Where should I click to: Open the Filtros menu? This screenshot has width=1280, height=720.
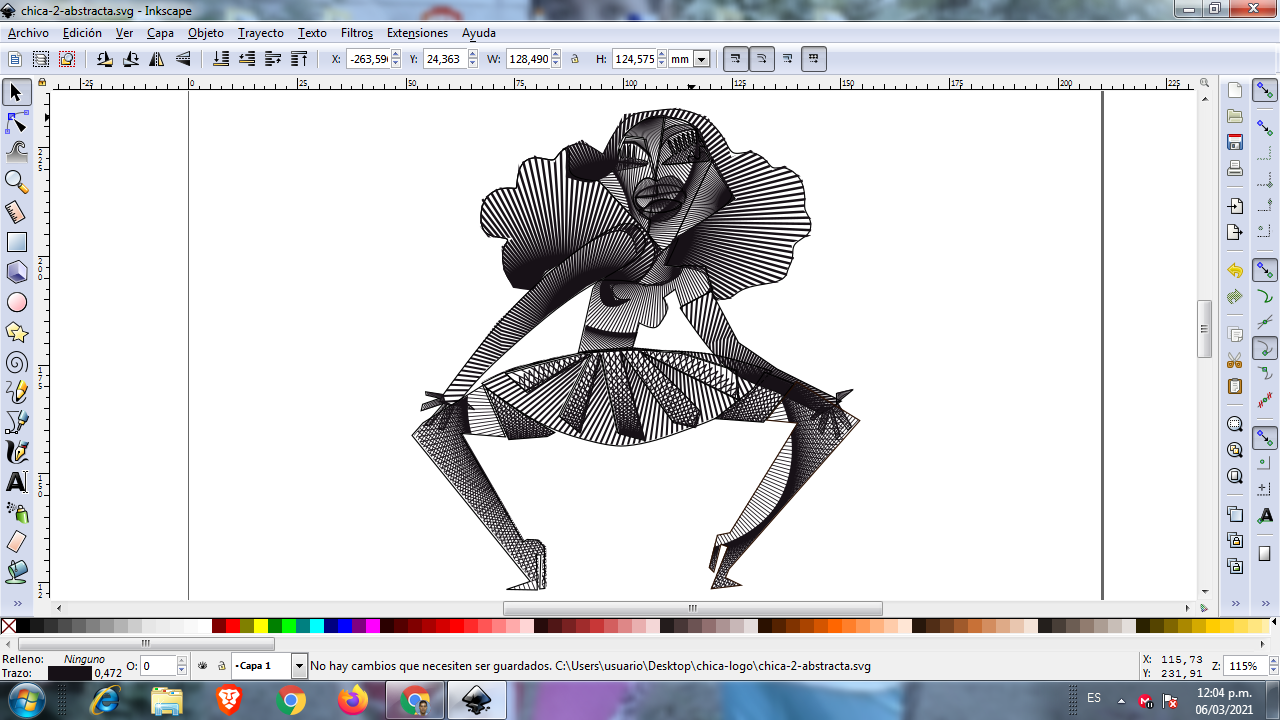(357, 33)
